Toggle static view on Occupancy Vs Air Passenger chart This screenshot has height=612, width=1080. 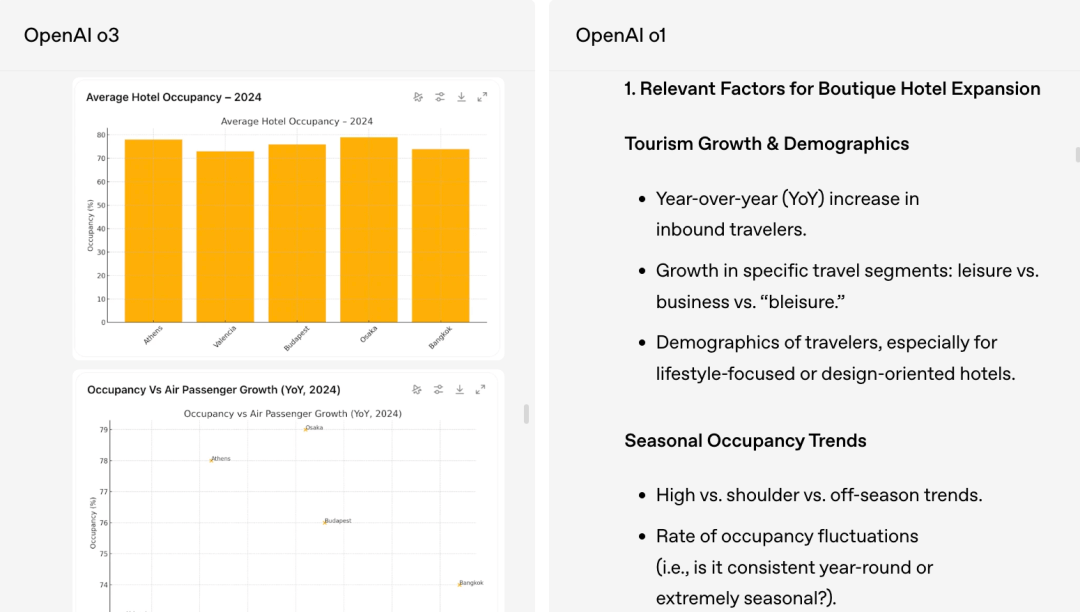pyautogui.click(x=417, y=389)
